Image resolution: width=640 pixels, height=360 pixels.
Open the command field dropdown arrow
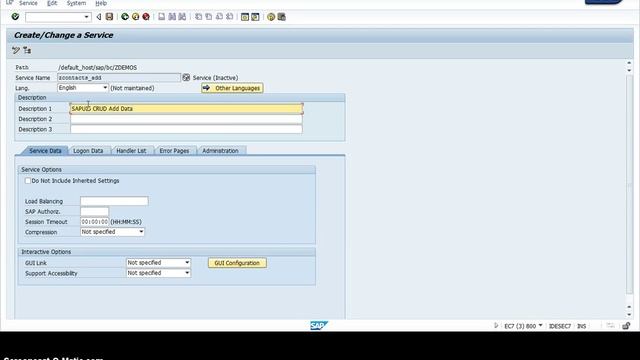[87, 17]
